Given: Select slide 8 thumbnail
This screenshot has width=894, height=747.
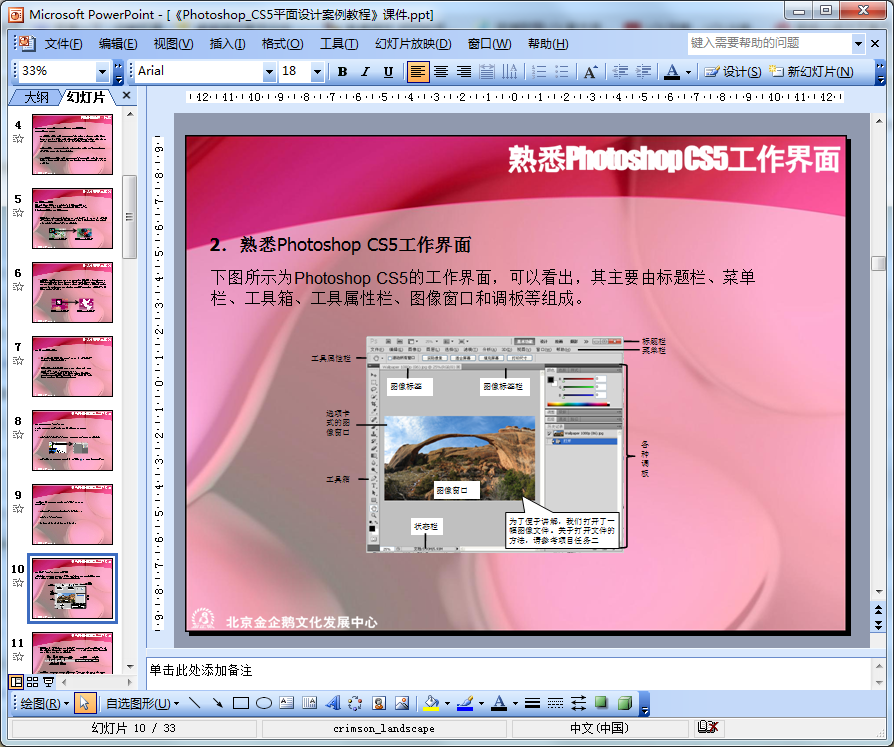Looking at the screenshot, I should (72, 440).
